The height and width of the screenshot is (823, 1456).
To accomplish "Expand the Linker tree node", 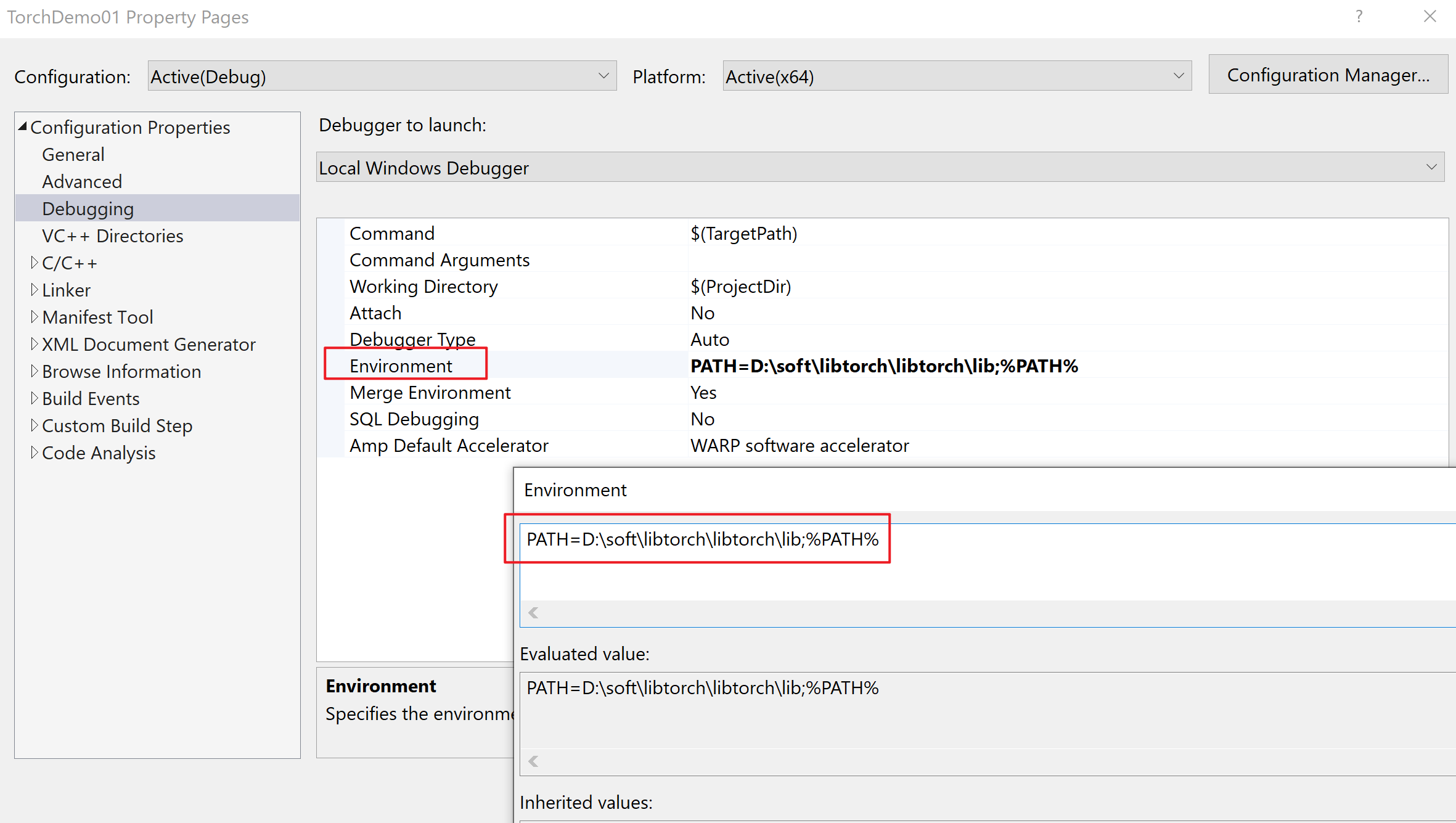I will [x=35, y=289].
